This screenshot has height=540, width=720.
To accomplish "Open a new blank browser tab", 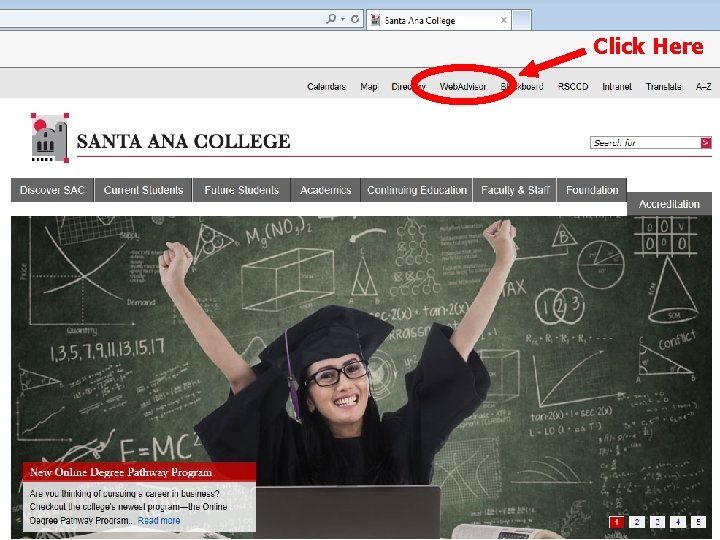I will (x=522, y=20).
